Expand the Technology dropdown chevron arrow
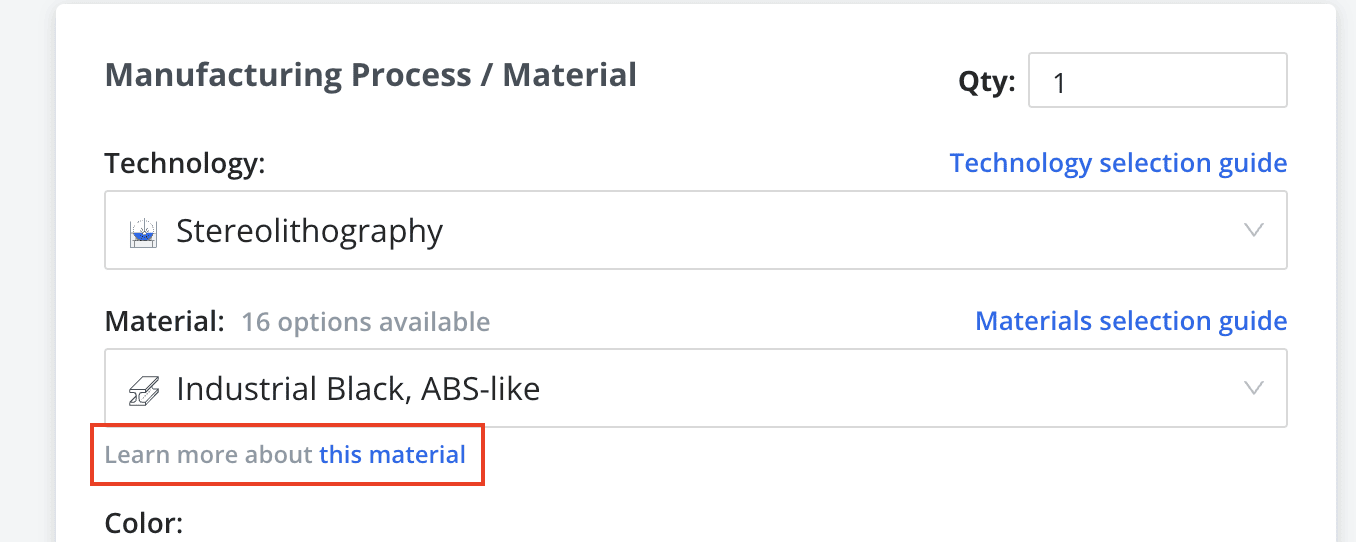Viewport: 1356px width, 542px height. coord(1253,231)
